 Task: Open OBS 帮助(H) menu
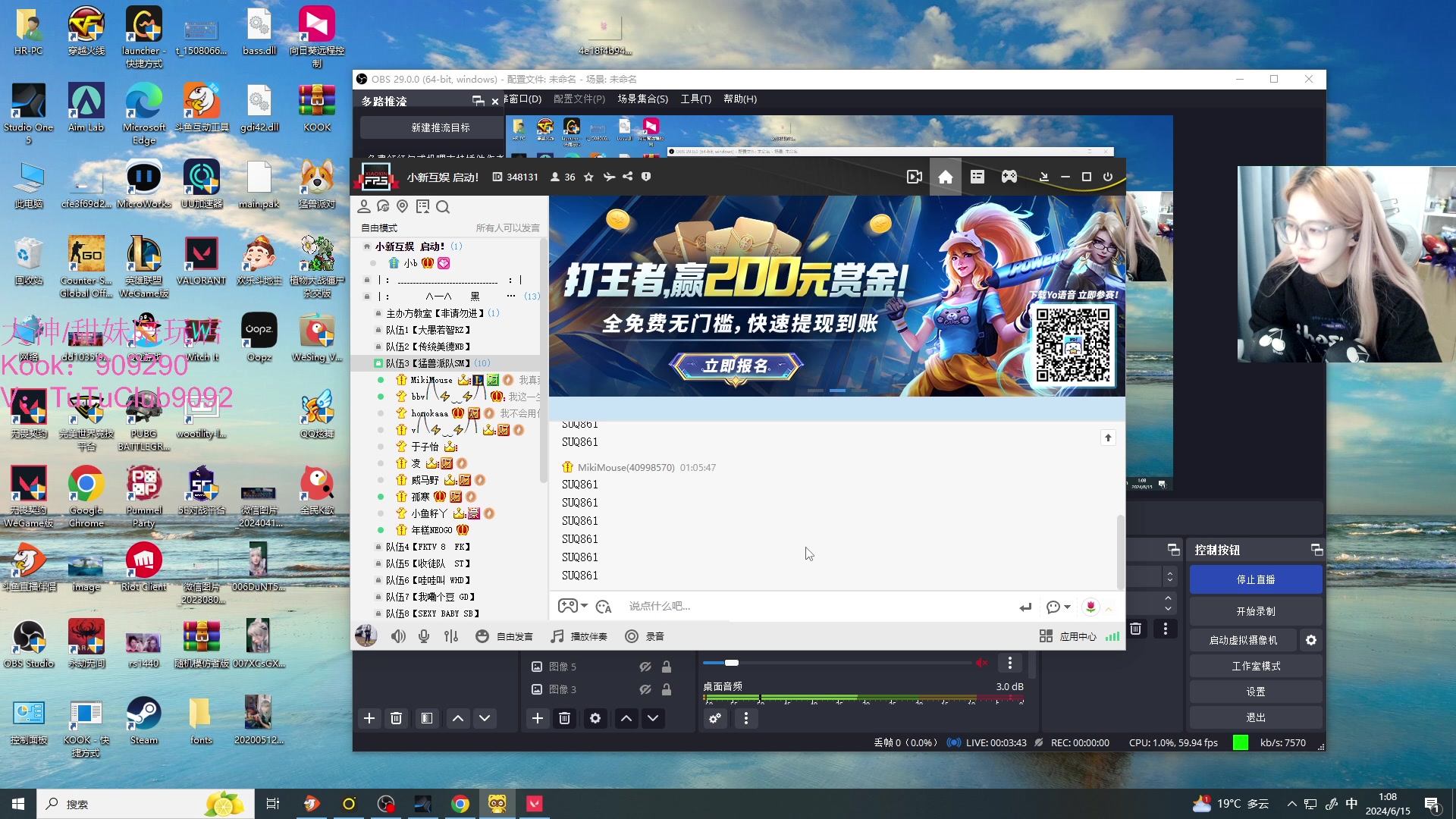(x=740, y=99)
